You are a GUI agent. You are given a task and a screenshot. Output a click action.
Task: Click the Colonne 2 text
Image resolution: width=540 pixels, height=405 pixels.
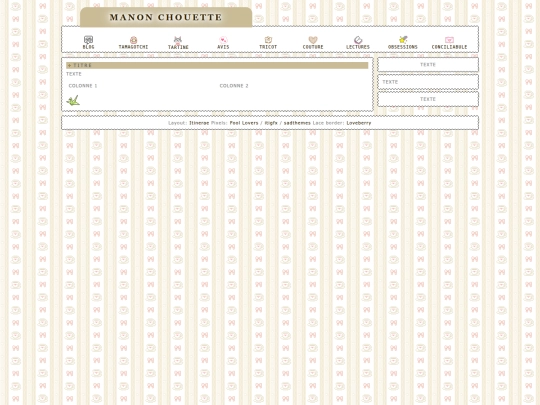[x=234, y=86]
